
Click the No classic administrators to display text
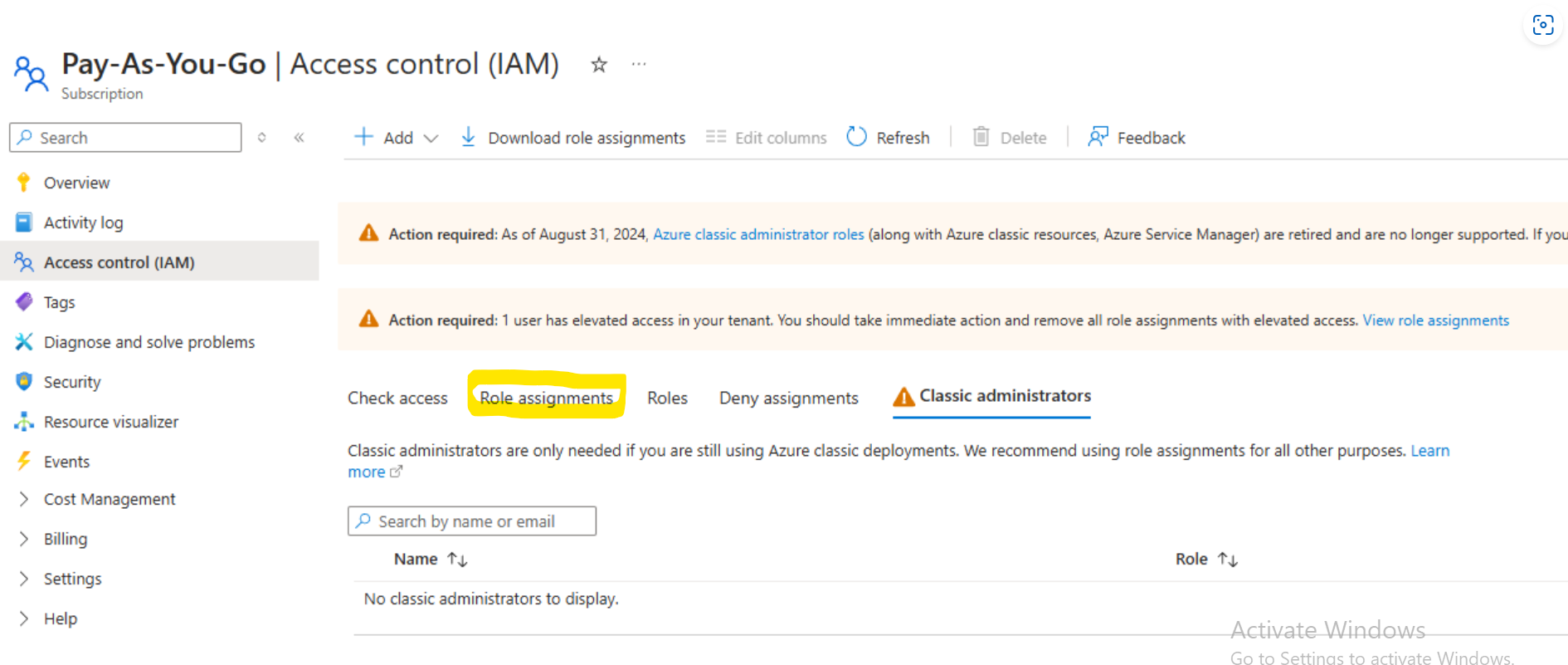(491, 599)
